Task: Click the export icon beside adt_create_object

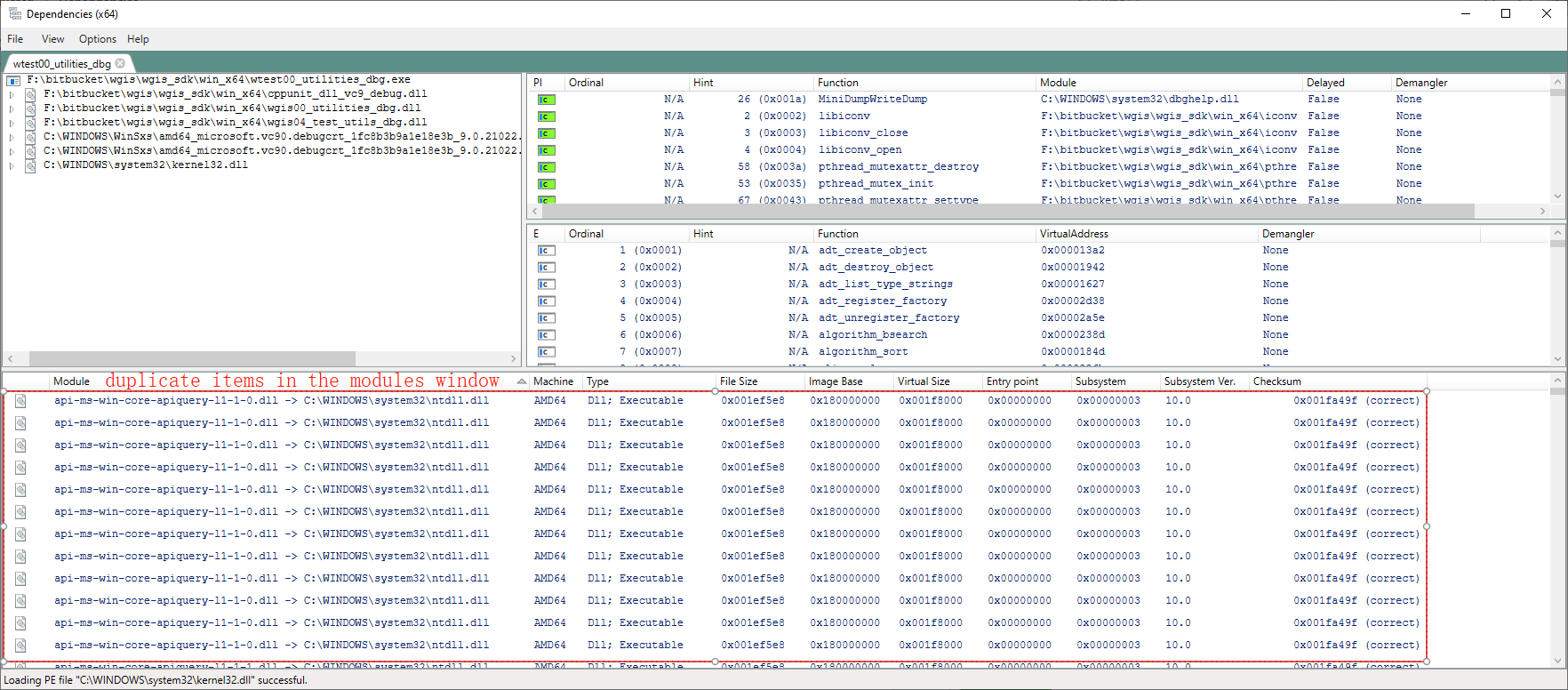Action: coord(546,251)
